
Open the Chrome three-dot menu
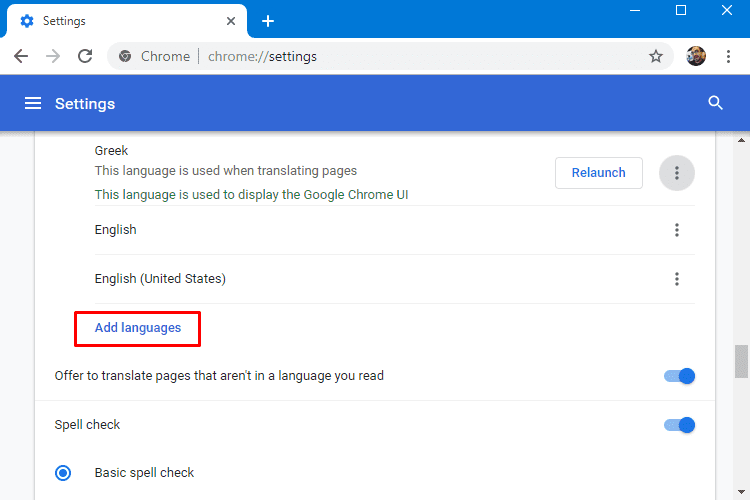click(728, 56)
